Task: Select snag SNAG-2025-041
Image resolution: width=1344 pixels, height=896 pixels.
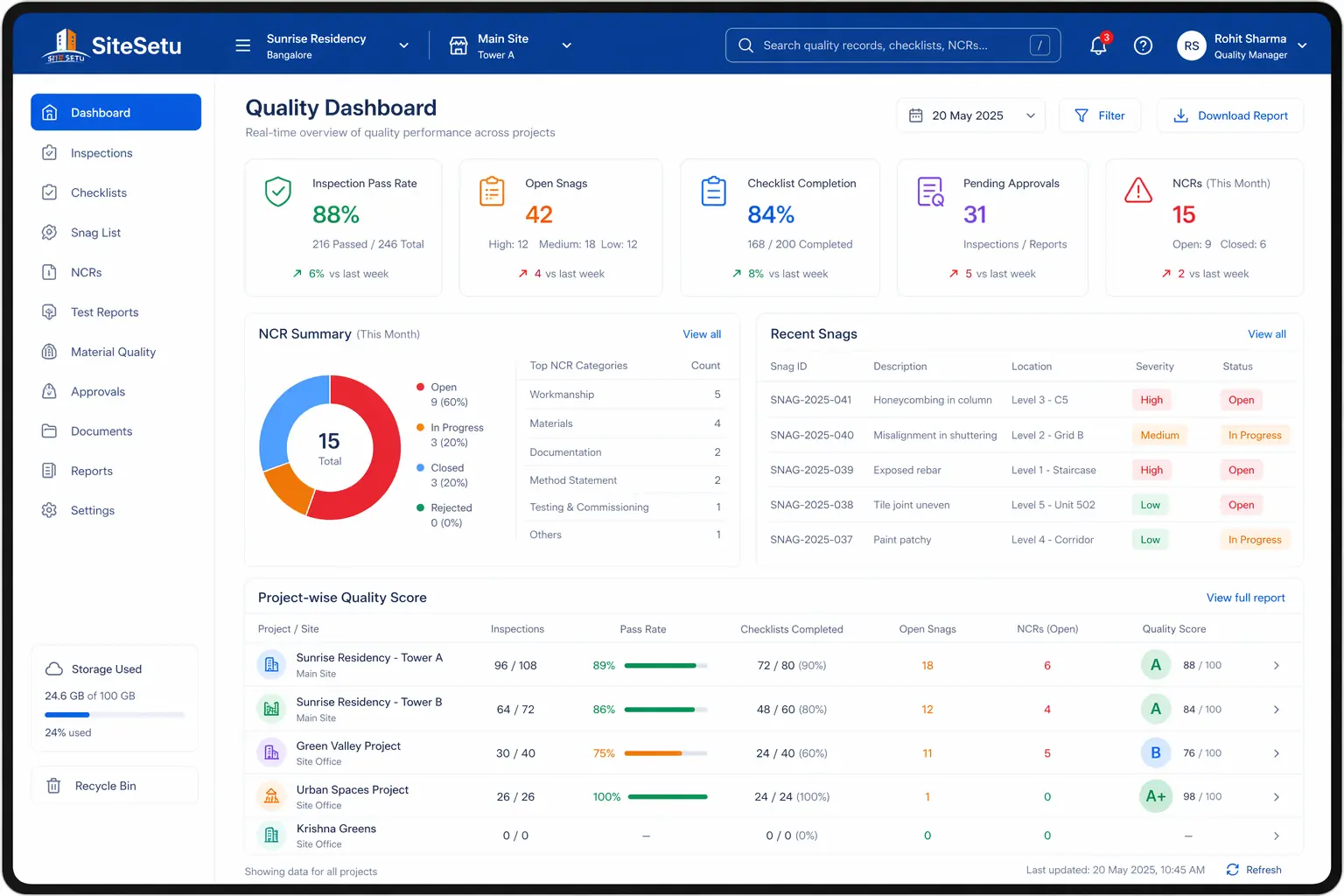Action: 811,400
